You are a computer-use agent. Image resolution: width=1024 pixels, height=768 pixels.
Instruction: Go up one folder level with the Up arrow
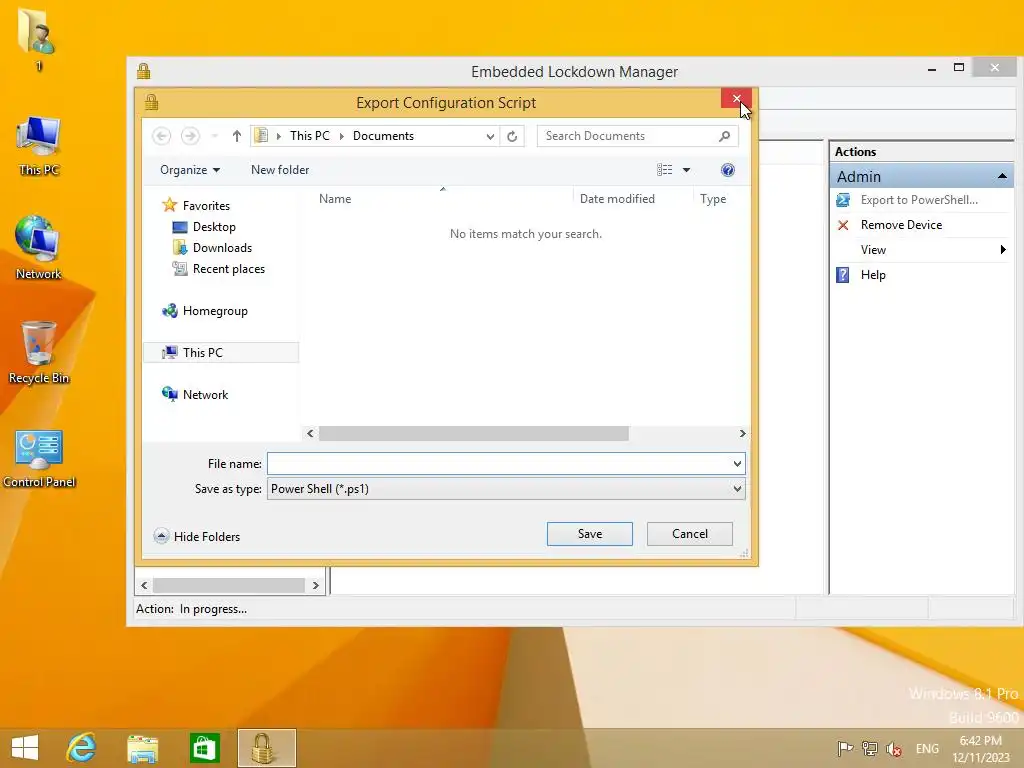pos(236,136)
